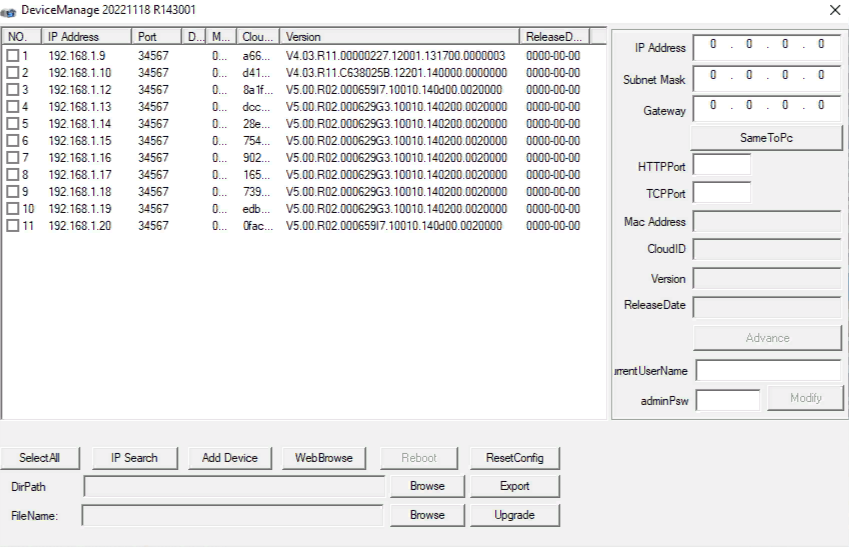
Task: Click the Port column header
Action: click(156, 37)
